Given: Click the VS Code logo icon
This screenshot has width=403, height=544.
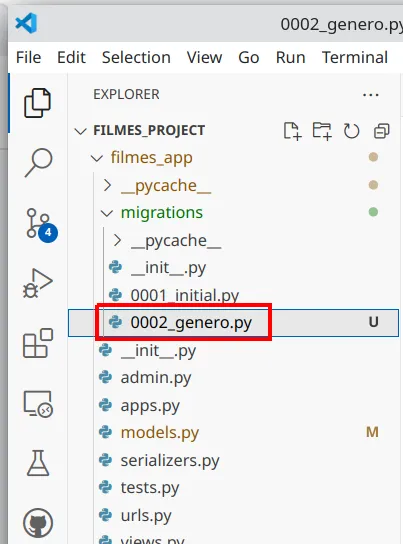Looking at the screenshot, I should tap(26, 23).
